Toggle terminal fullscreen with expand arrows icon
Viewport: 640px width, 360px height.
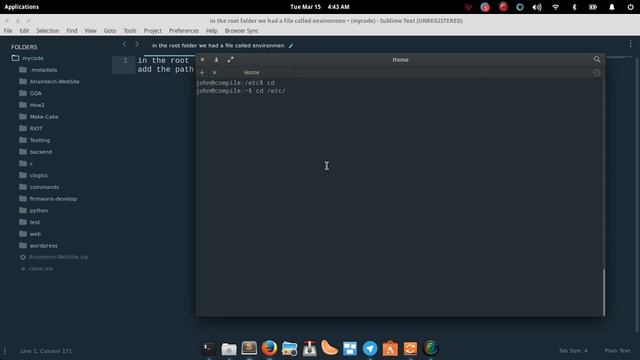tap(231, 60)
